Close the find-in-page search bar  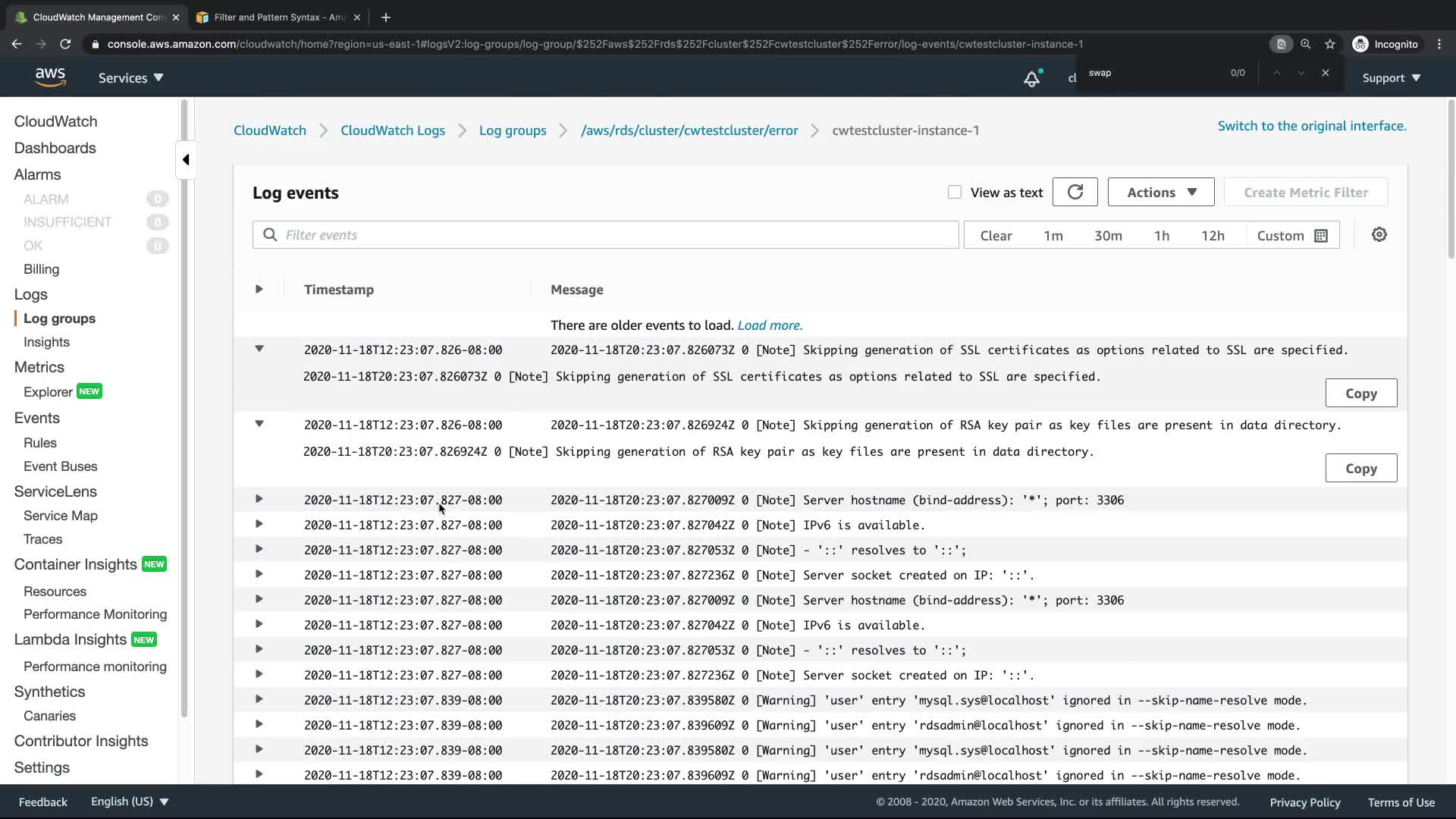(1325, 73)
